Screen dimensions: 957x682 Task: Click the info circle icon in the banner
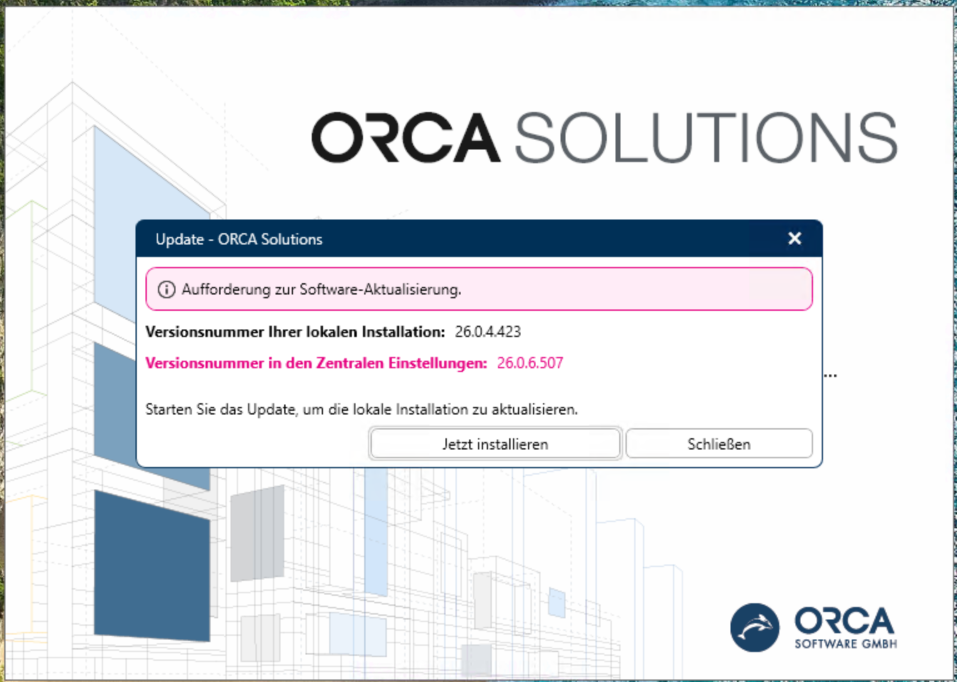(166, 289)
